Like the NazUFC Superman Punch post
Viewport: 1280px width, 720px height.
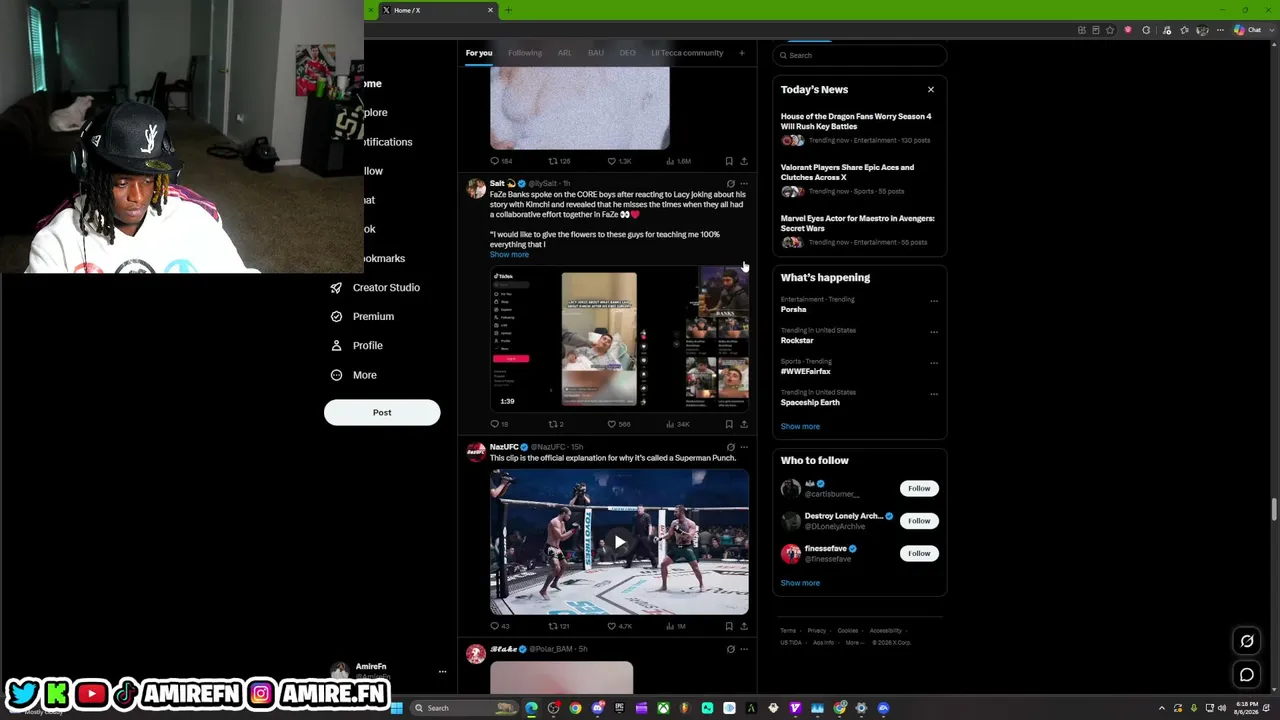click(x=612, y=626)
